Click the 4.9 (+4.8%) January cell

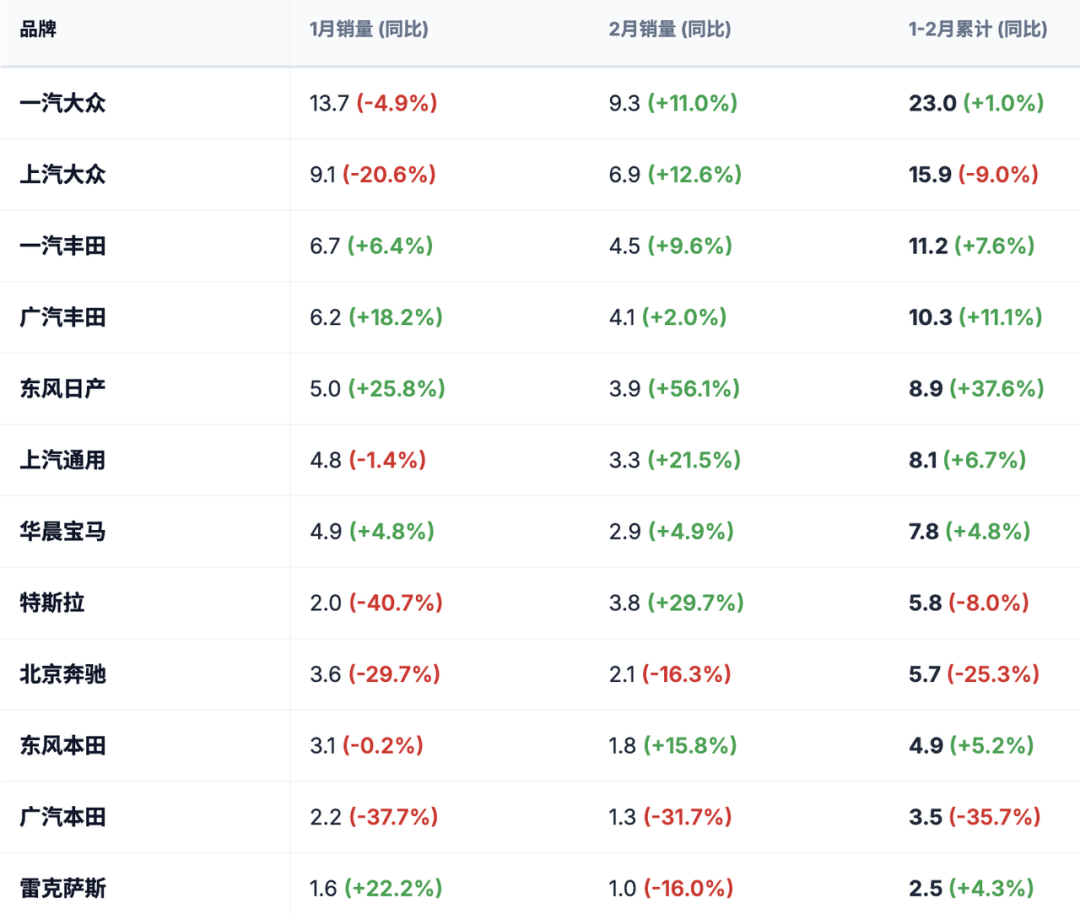(372, 532)
